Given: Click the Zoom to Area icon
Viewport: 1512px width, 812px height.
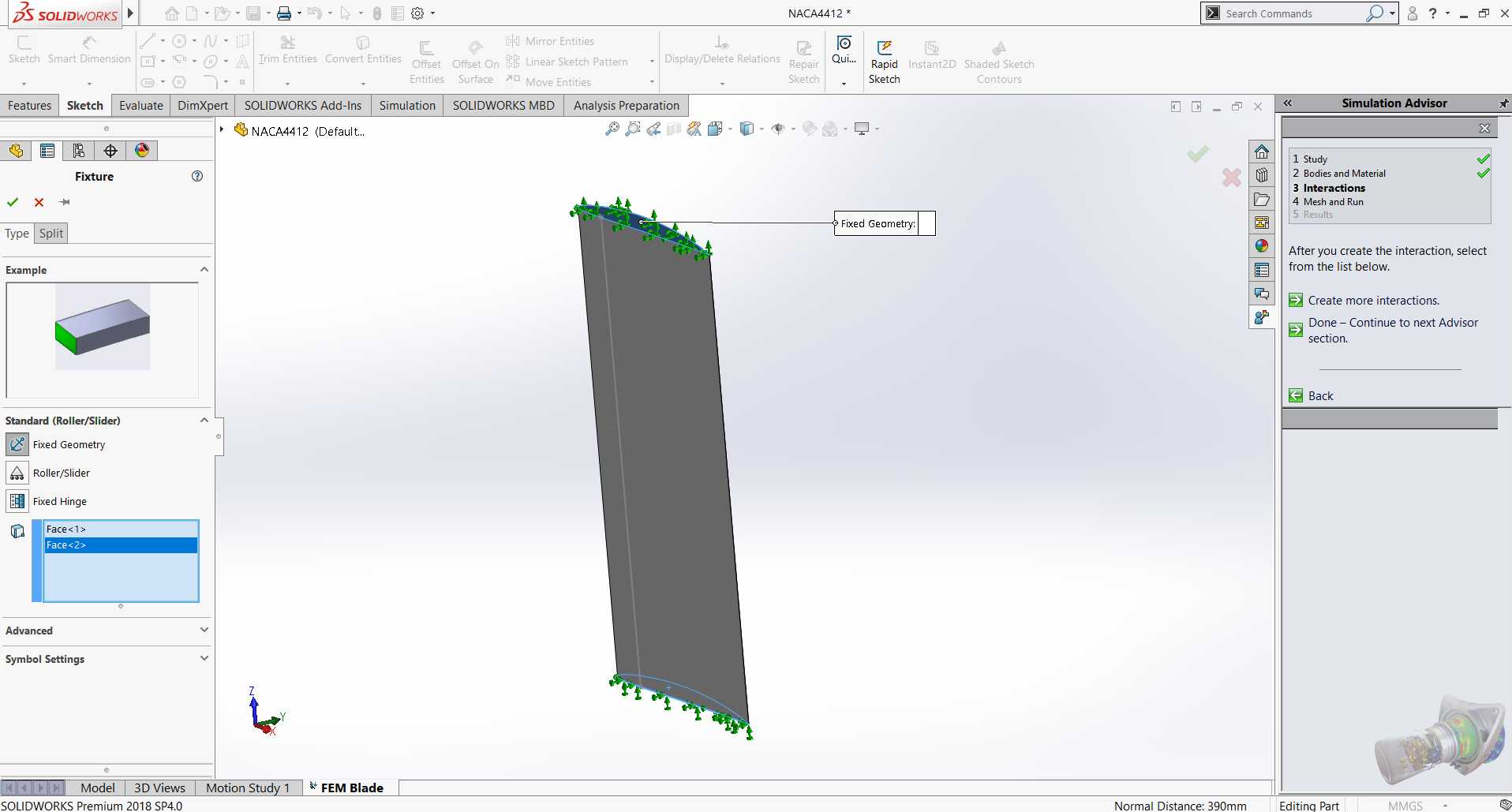Looking at the screenshot, I should pyautogui.click(x=633, y=129).
